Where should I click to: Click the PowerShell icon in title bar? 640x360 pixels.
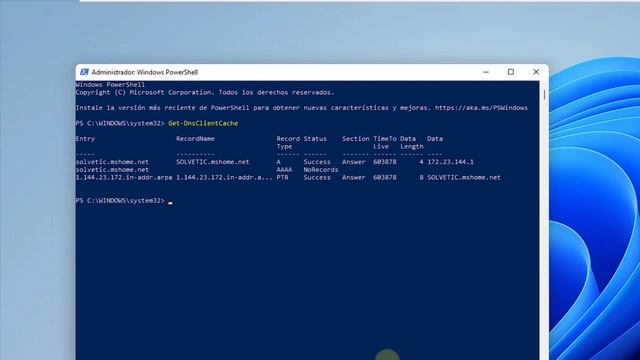point(84,72)
